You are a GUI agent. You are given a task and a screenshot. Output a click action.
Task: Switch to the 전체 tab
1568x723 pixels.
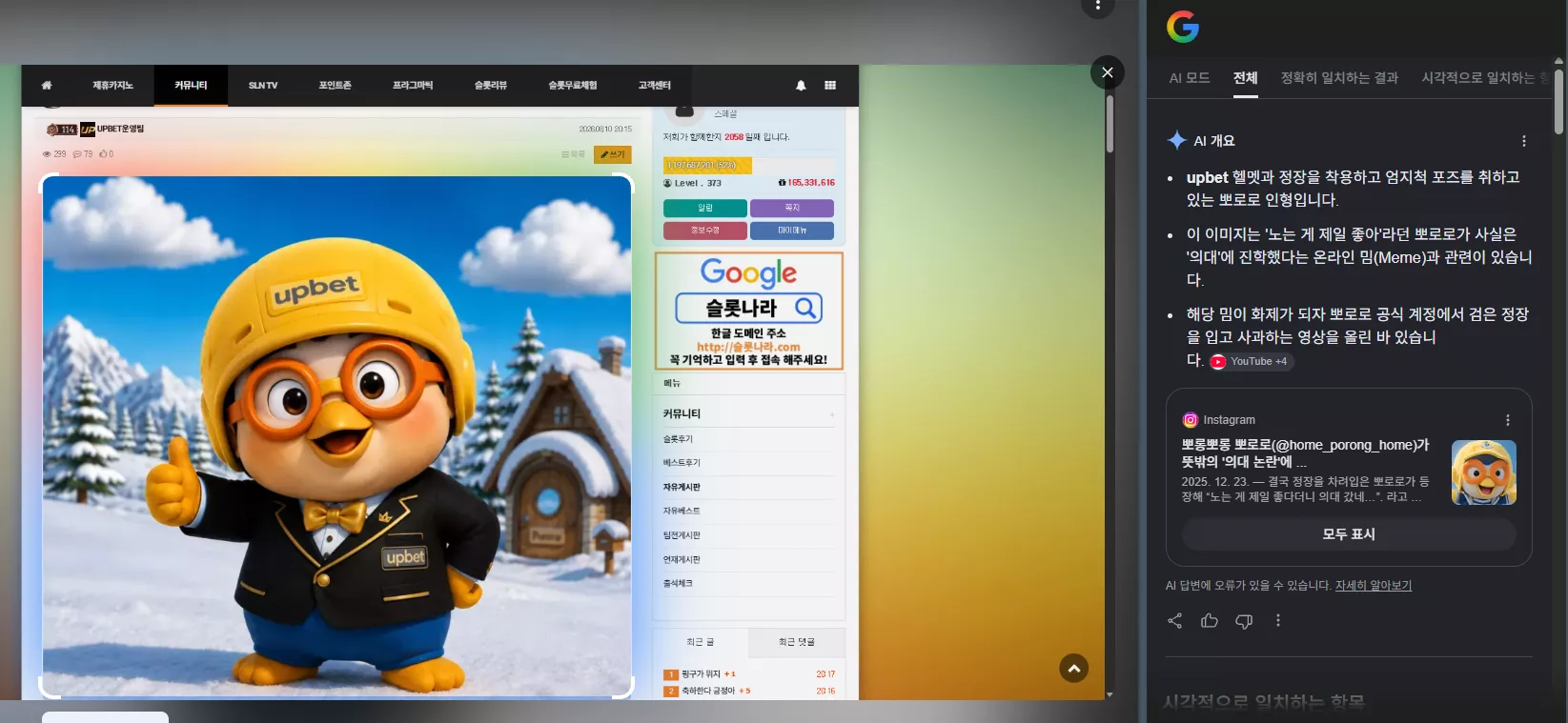1245,78
